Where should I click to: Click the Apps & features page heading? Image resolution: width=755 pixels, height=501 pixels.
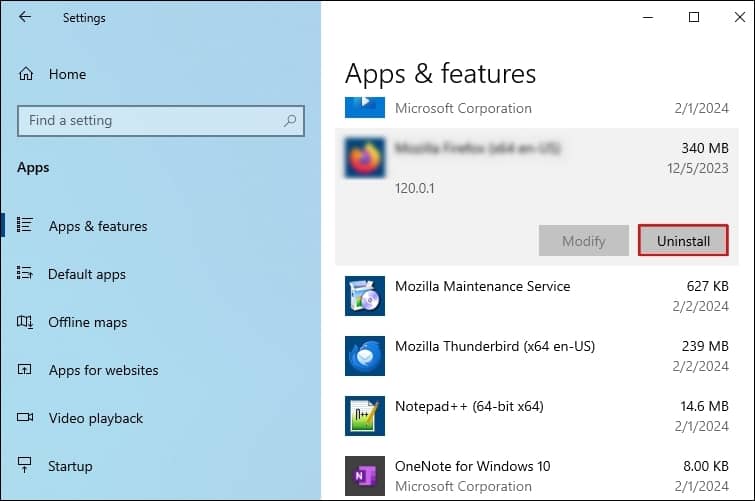[441, 74]
